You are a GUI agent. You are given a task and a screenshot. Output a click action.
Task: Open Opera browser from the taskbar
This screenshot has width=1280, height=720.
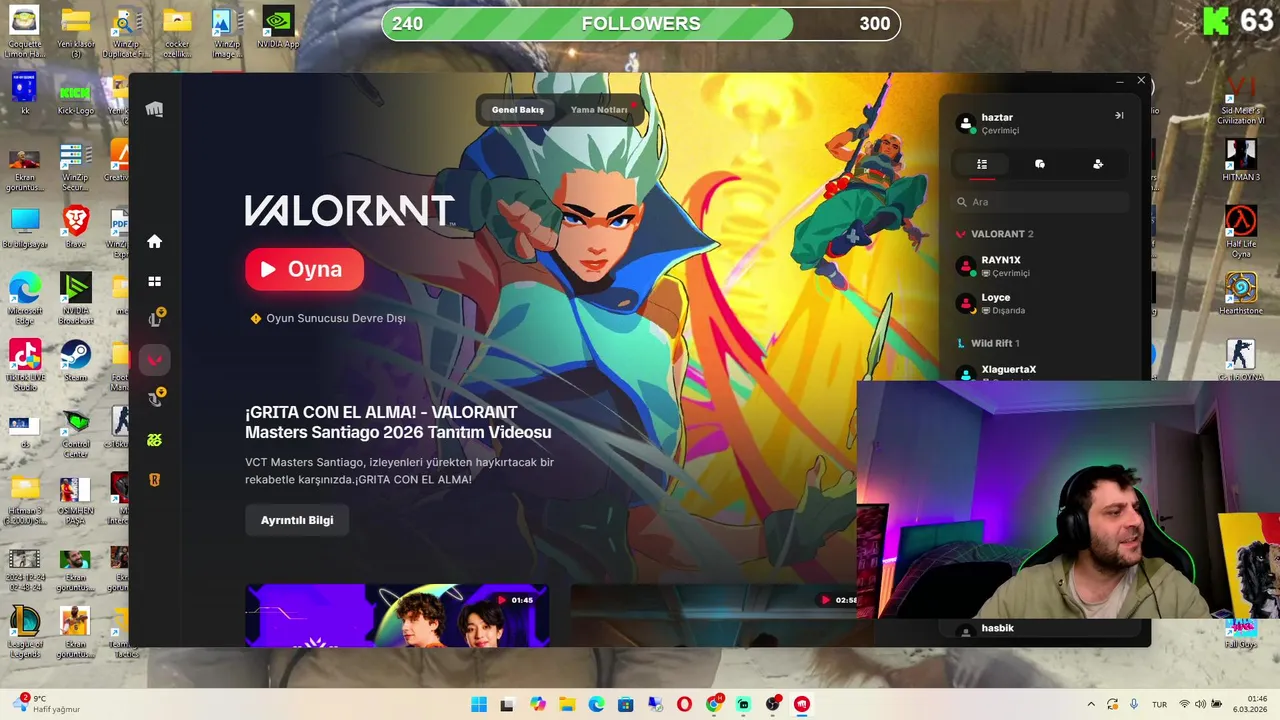[x=684, y=704]
